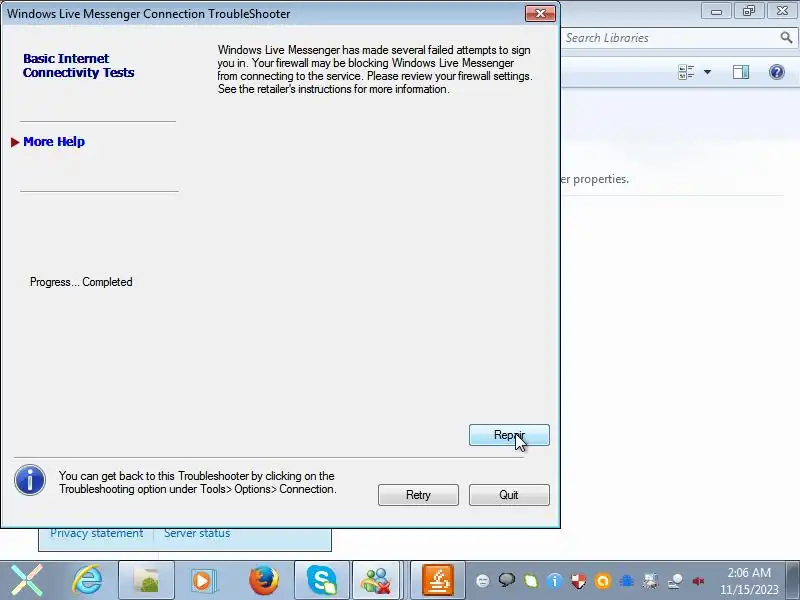Open the clock showing 2:06 AM

749,581
